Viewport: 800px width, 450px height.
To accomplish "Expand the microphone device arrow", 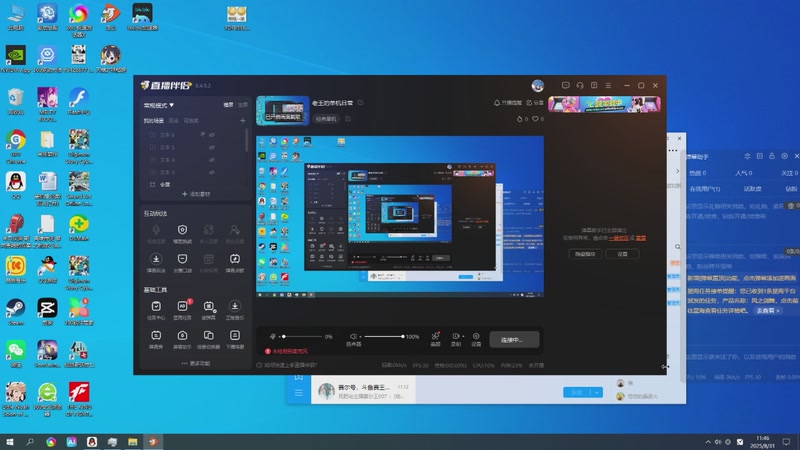I will click(279, 337).
